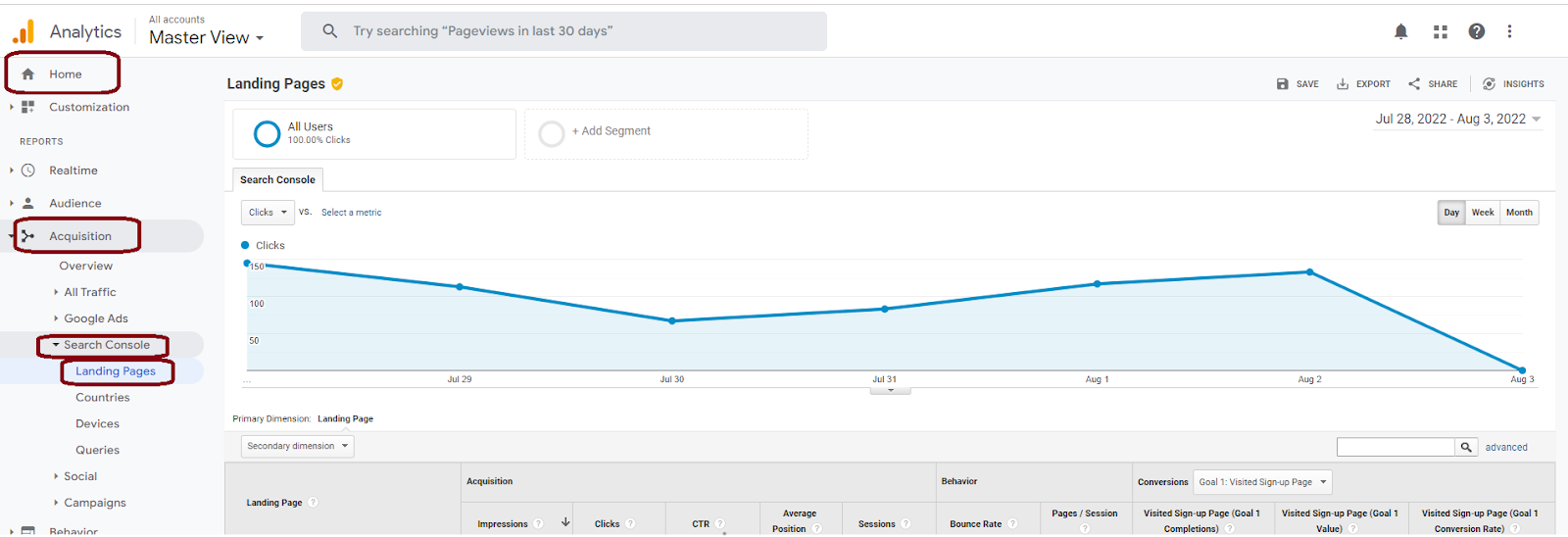Click the Audience person icon
Viewport: 1568px width, 537px height.
pyautogui.click(x=28, y=203)
